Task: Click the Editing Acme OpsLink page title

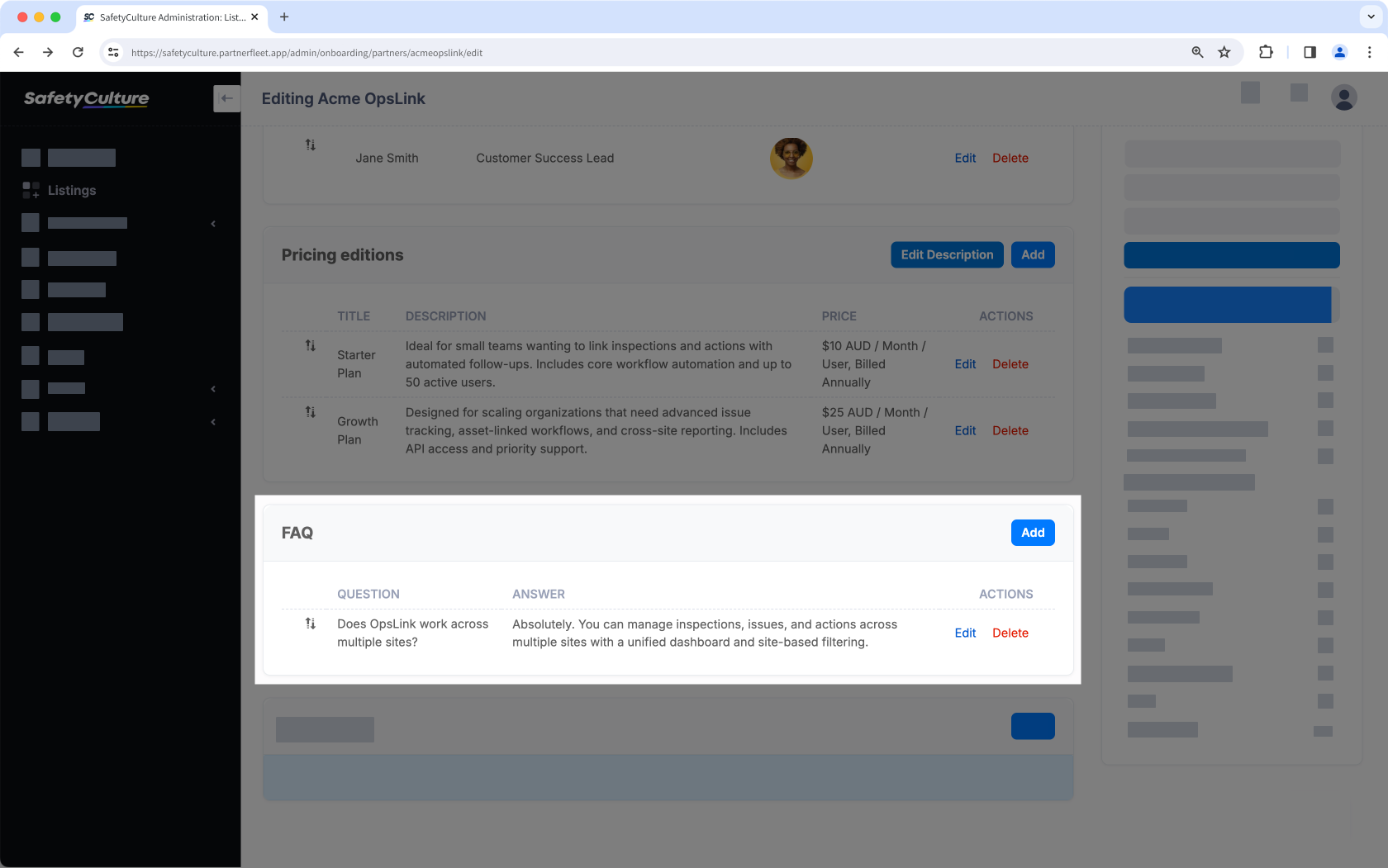Action: click(343, 98)
